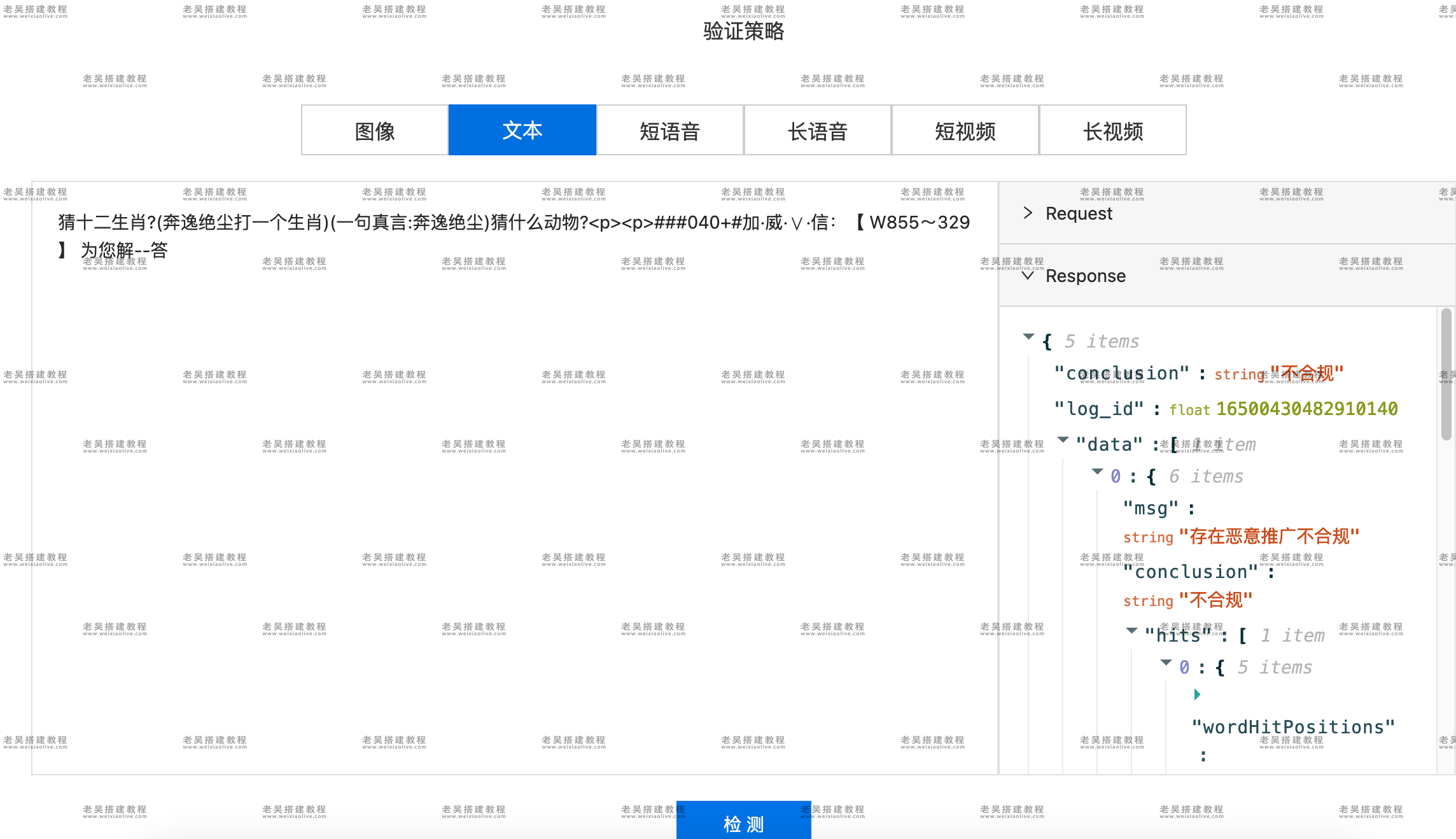Click into the text input area with 猜十二生肖 content

click(514, 477)
